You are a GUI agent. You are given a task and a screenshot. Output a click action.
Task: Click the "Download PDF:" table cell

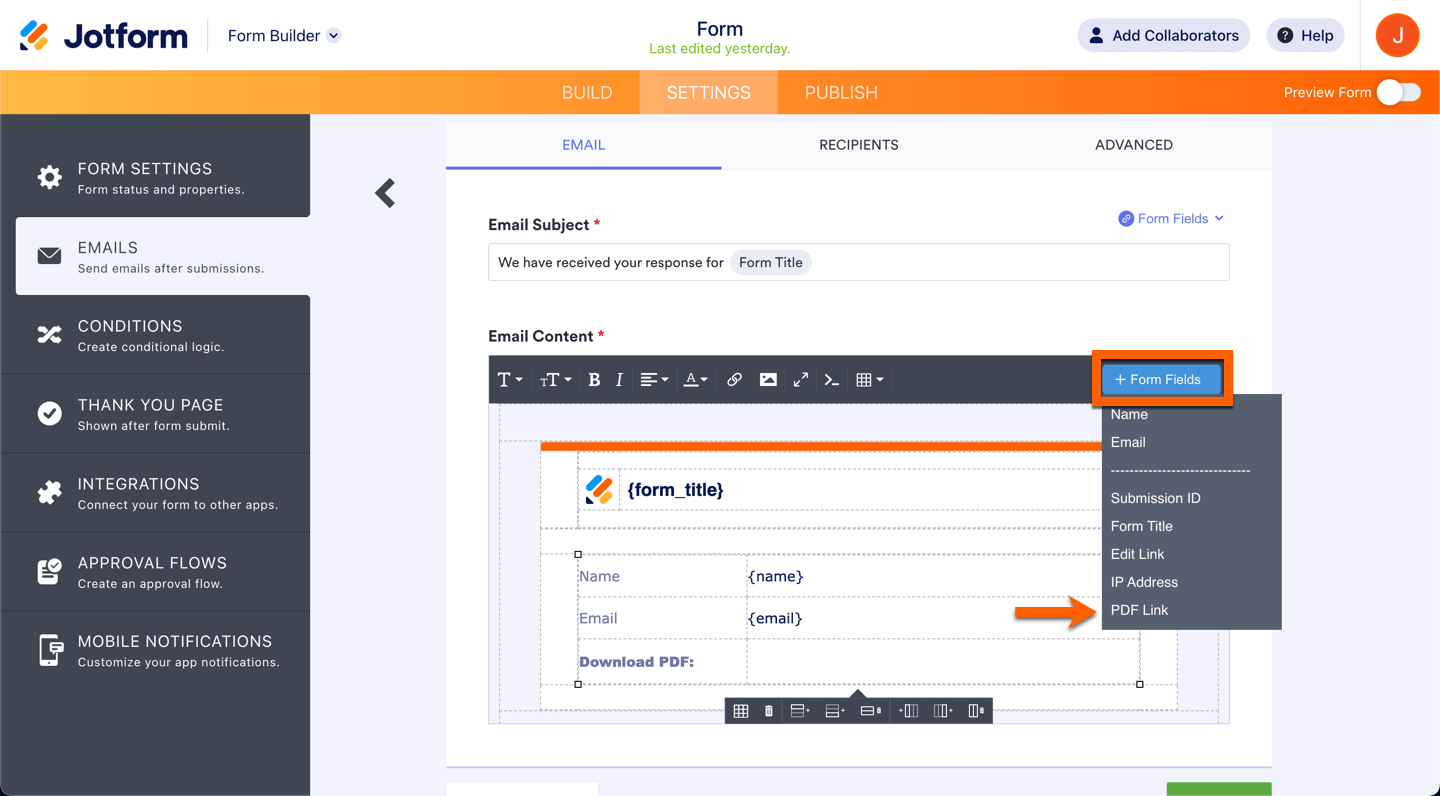pyautogui.click(x=662, y=661)
